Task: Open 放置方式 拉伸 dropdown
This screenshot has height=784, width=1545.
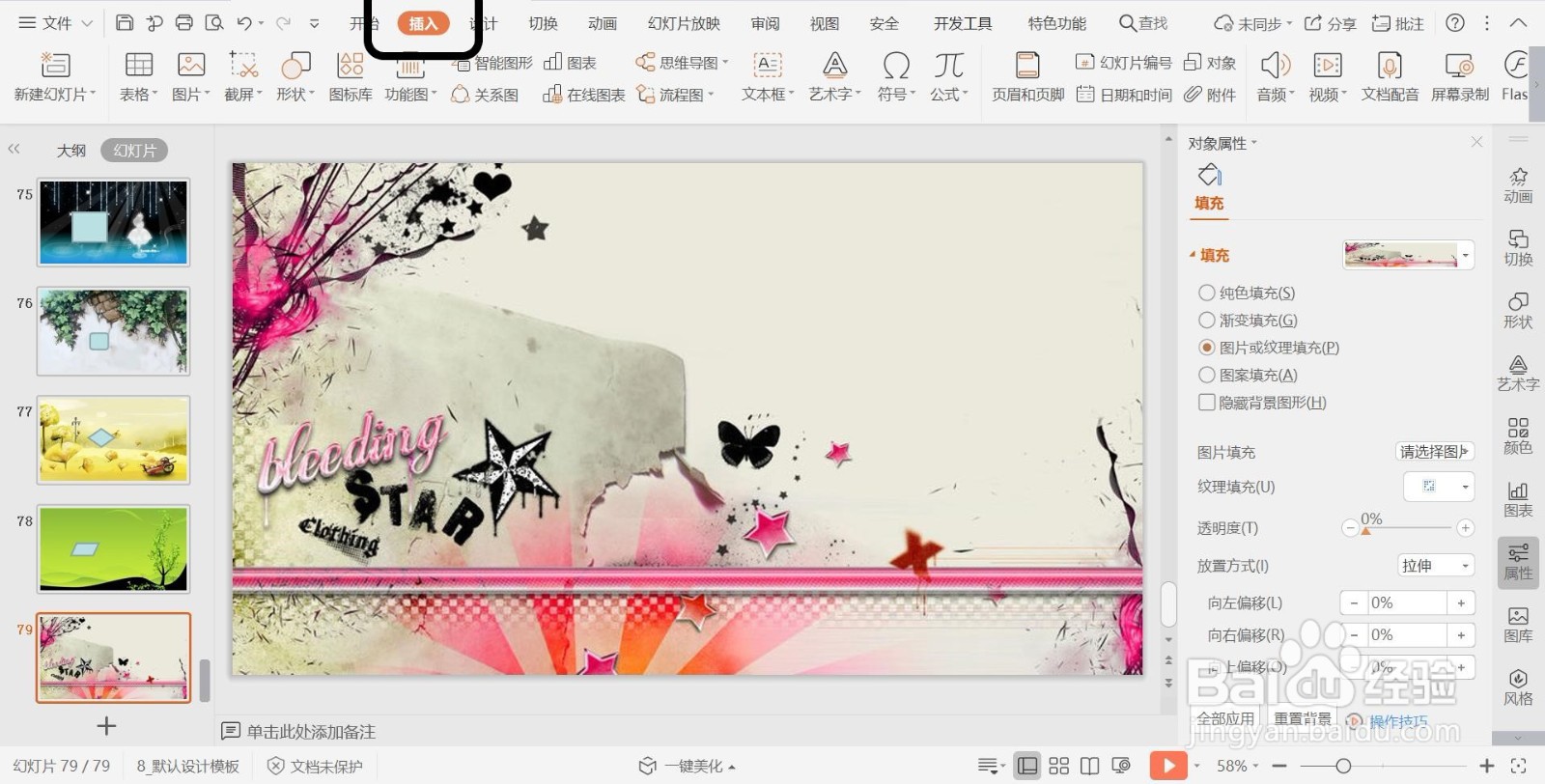Action: pyautogui.click(x=1436, y=566)
